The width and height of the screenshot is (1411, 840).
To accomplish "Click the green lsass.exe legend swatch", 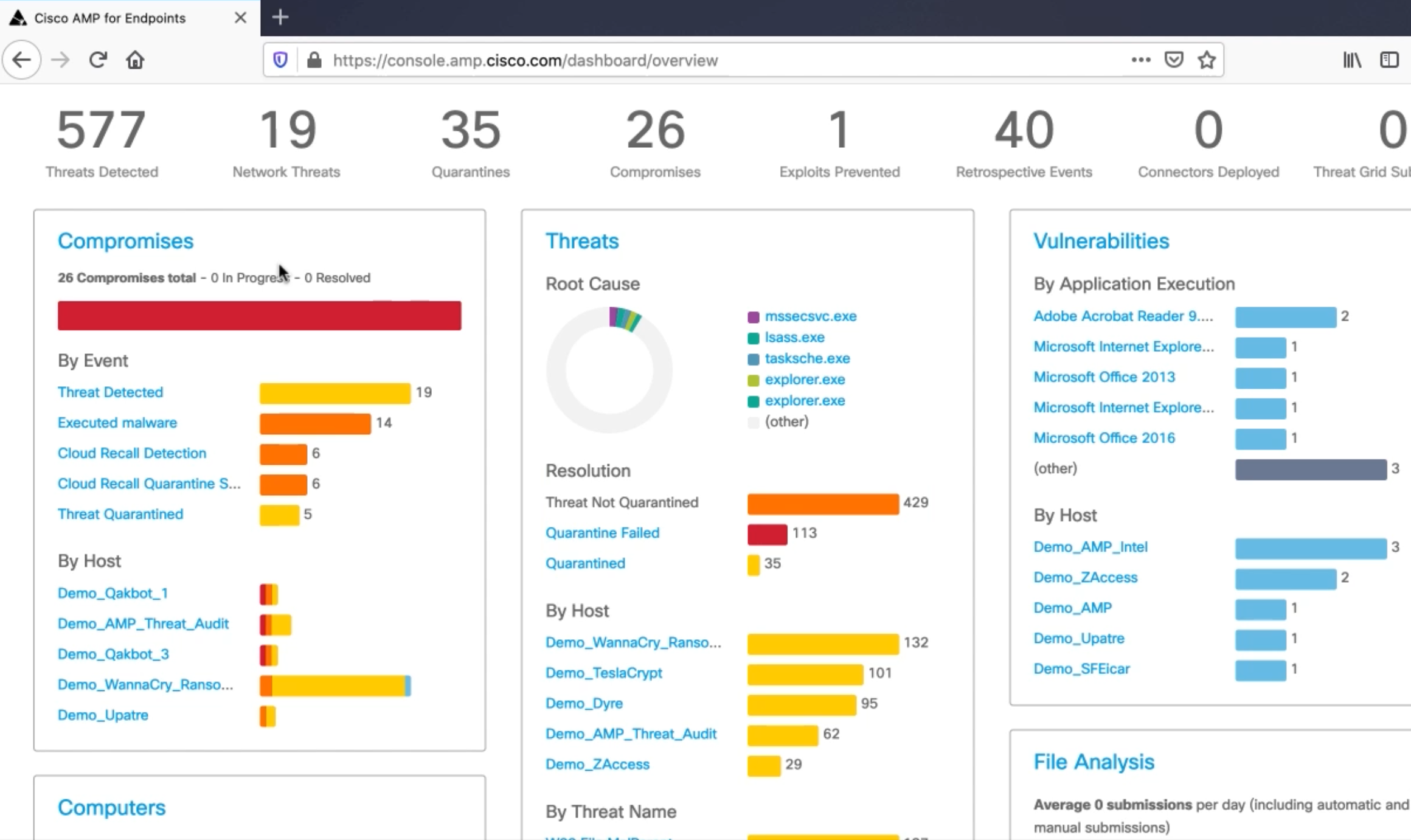I will click(x=753, y=338).
